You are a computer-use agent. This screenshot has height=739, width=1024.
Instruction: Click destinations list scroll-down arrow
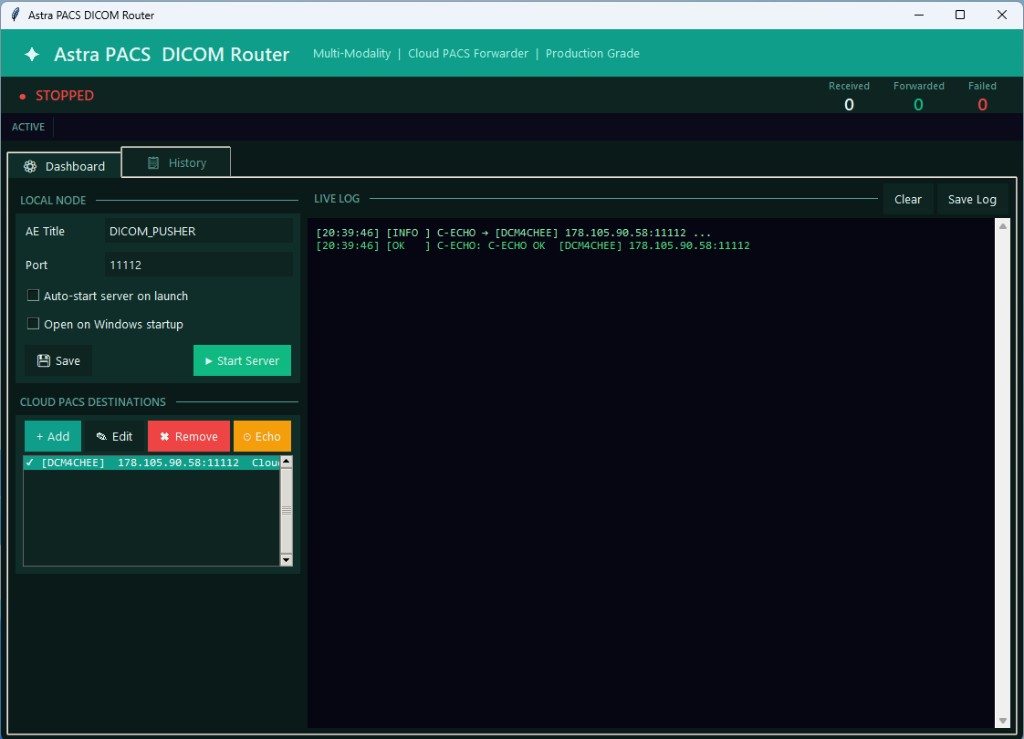tap(286, 559)
